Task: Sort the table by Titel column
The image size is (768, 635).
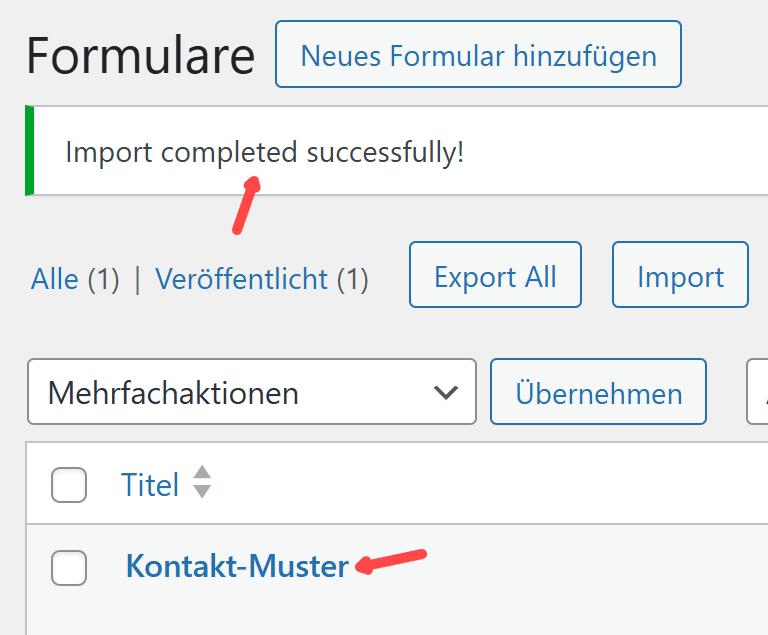Action: pyautogui.click(x=150, y=485)
